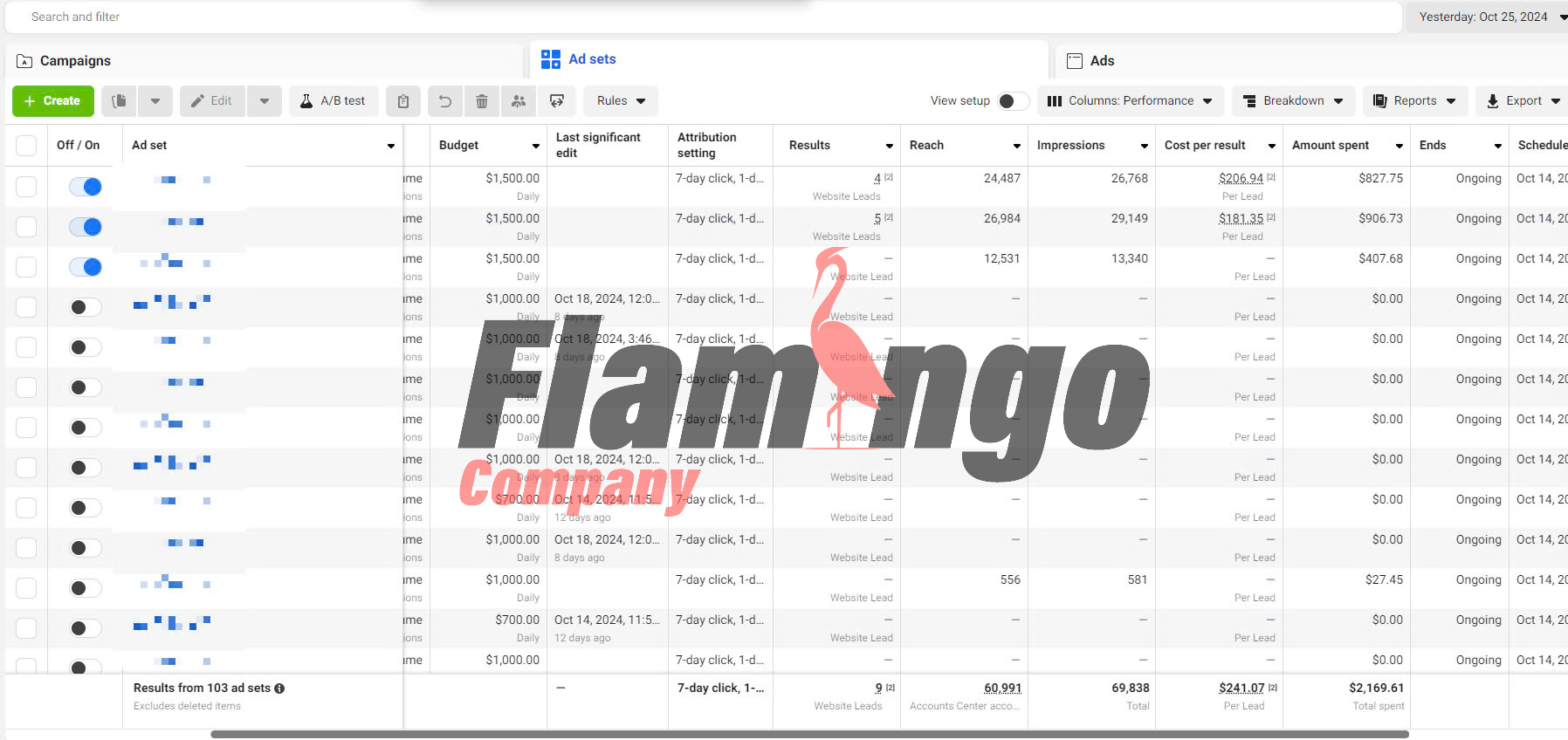Click the clipboard icon beside A/B test
This screenshot has height=740, width=1568.
click(403, 101)
